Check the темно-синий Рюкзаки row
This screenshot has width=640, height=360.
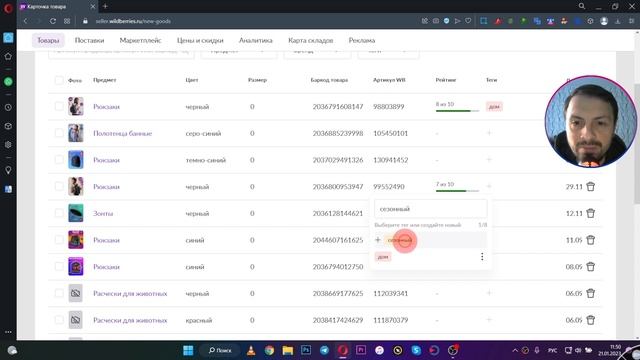click(x=59, y=160)
